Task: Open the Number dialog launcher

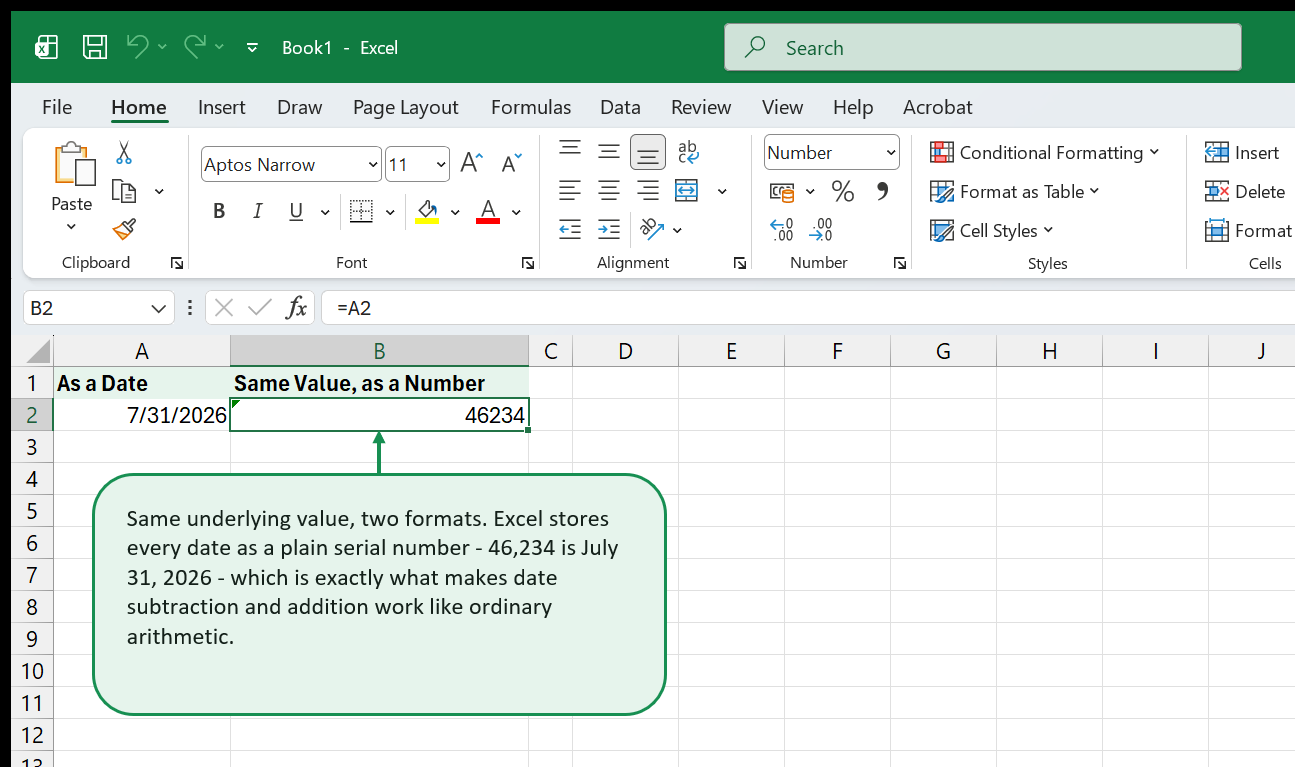Action: coord(900,263)
